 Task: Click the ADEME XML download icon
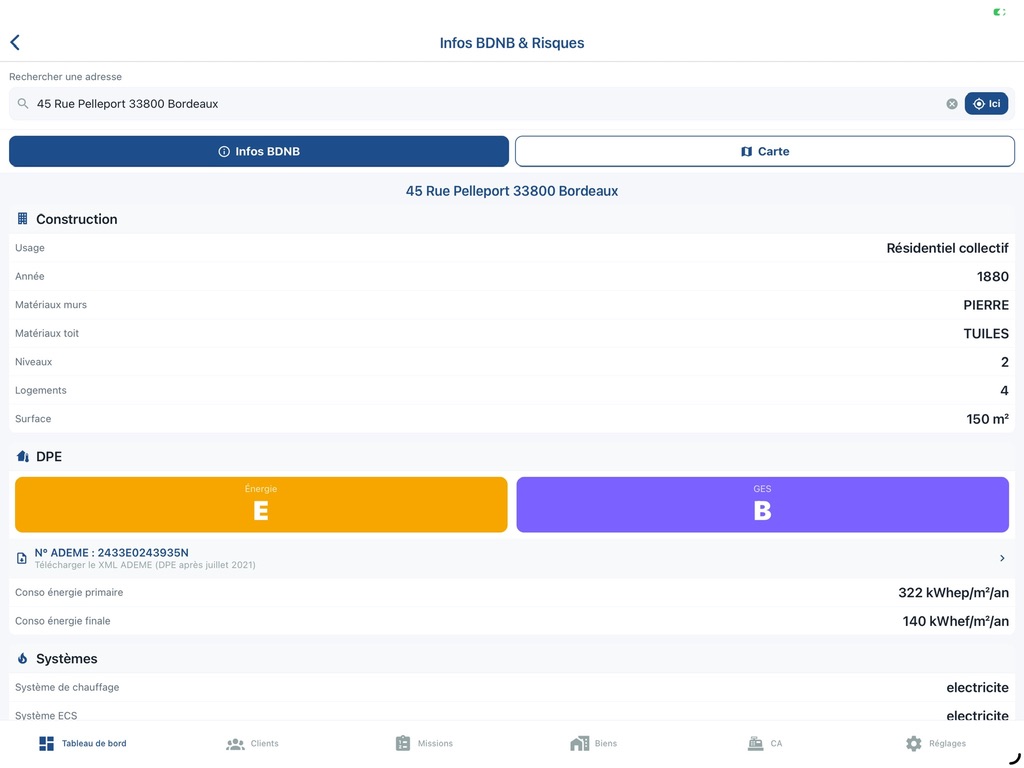tap(22, 558)
